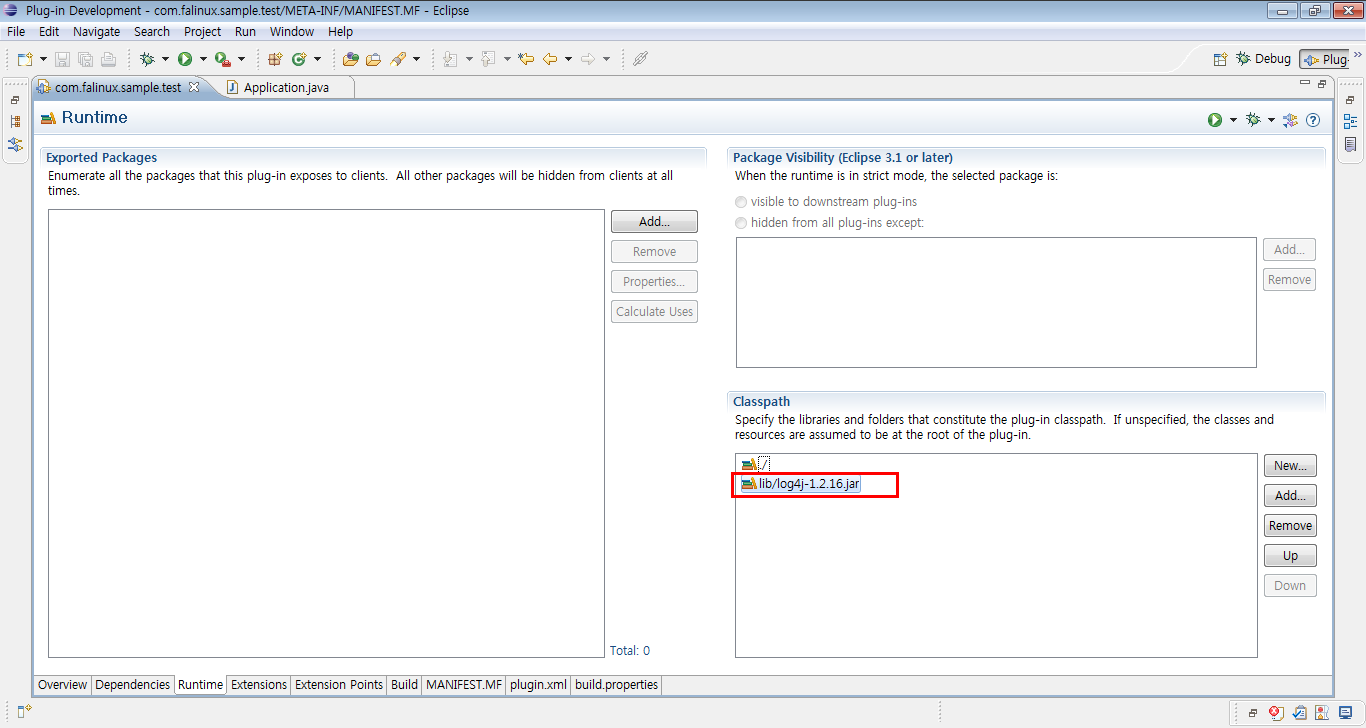Click the New wizard toolbar icon
The height and width of the screenshot is (728, 1366).
(x=25, y=59)
